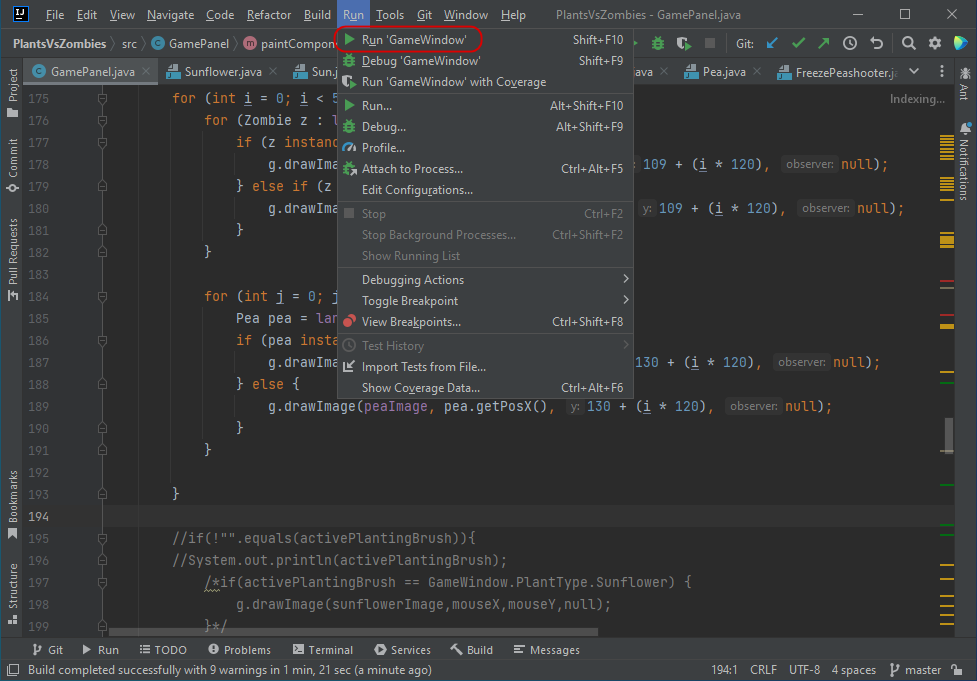Open the Project tool window
977x681 pixels.
point(12,92)
